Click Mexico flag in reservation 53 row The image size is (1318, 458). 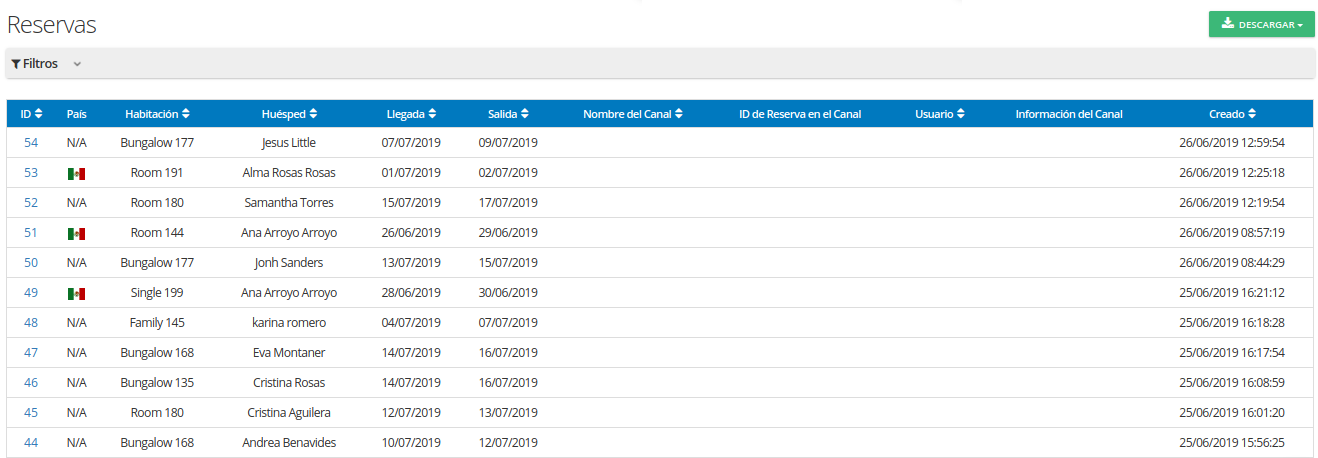point(76,173)
